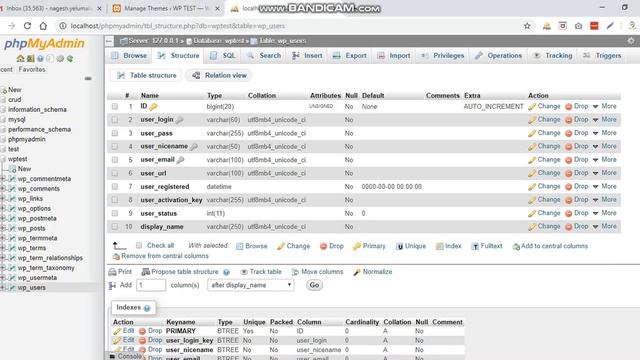Image resolution: width=640 pixels, height=360 pixels.
Task: Check the user_pass row checkbox
Action: pyautogui.click(x=115, y=133)
